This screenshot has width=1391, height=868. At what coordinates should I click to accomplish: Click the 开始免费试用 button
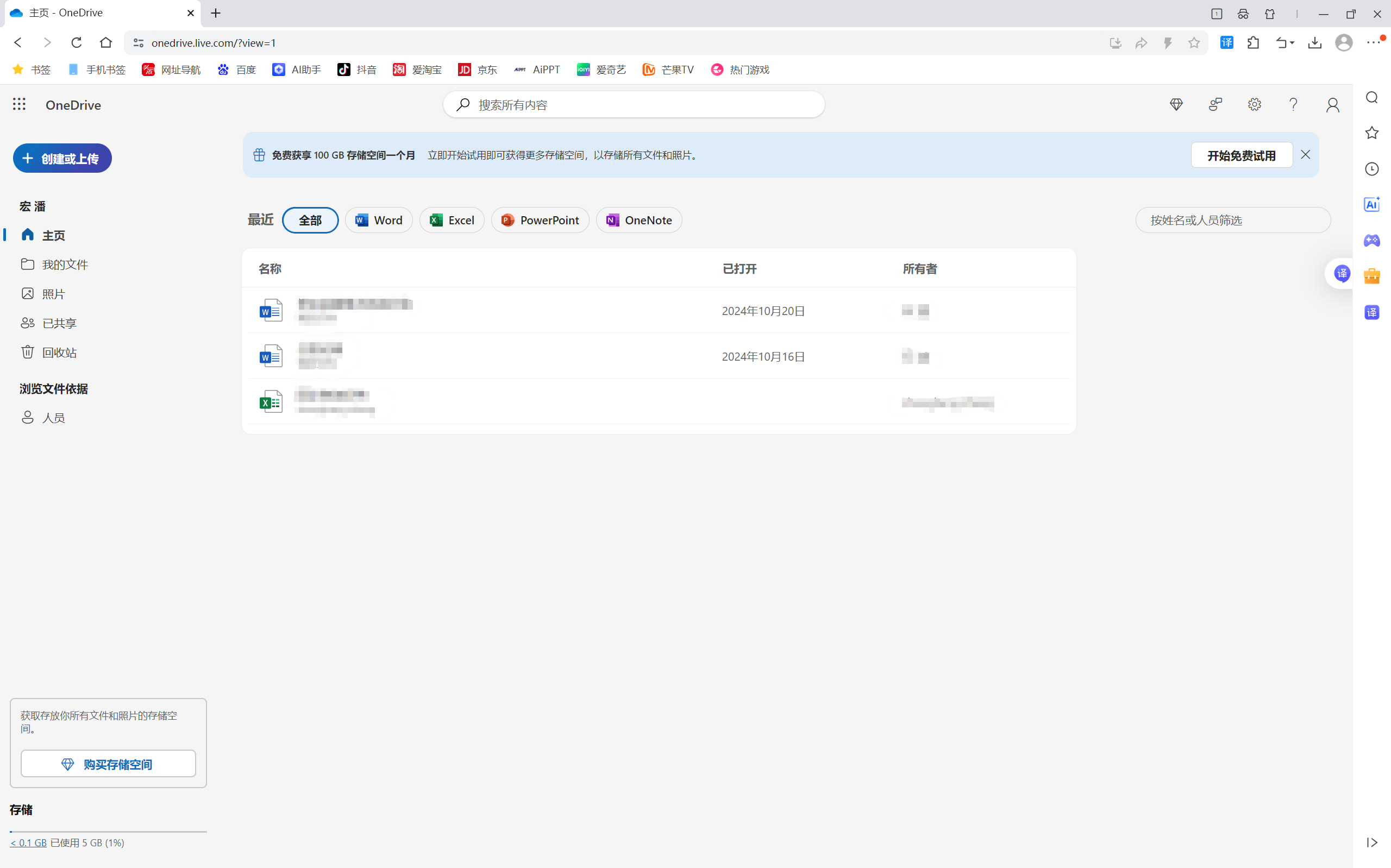point(1241,155)
